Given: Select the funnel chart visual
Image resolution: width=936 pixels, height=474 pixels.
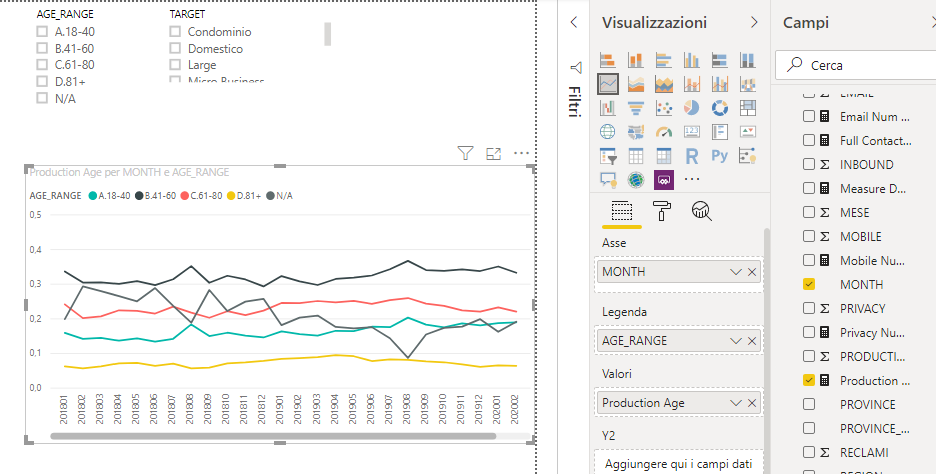Looking at the screenshot, I should point(636,108).
